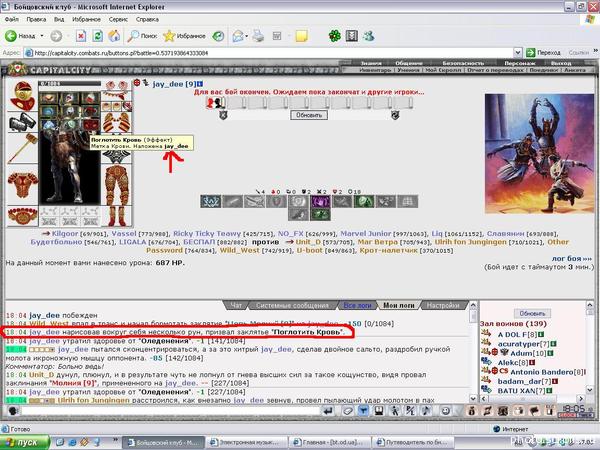Open the Избранное star toolbar button
The height and width of the screenshot is (450, 600).
pyautogui.click(x=184, y=36)
